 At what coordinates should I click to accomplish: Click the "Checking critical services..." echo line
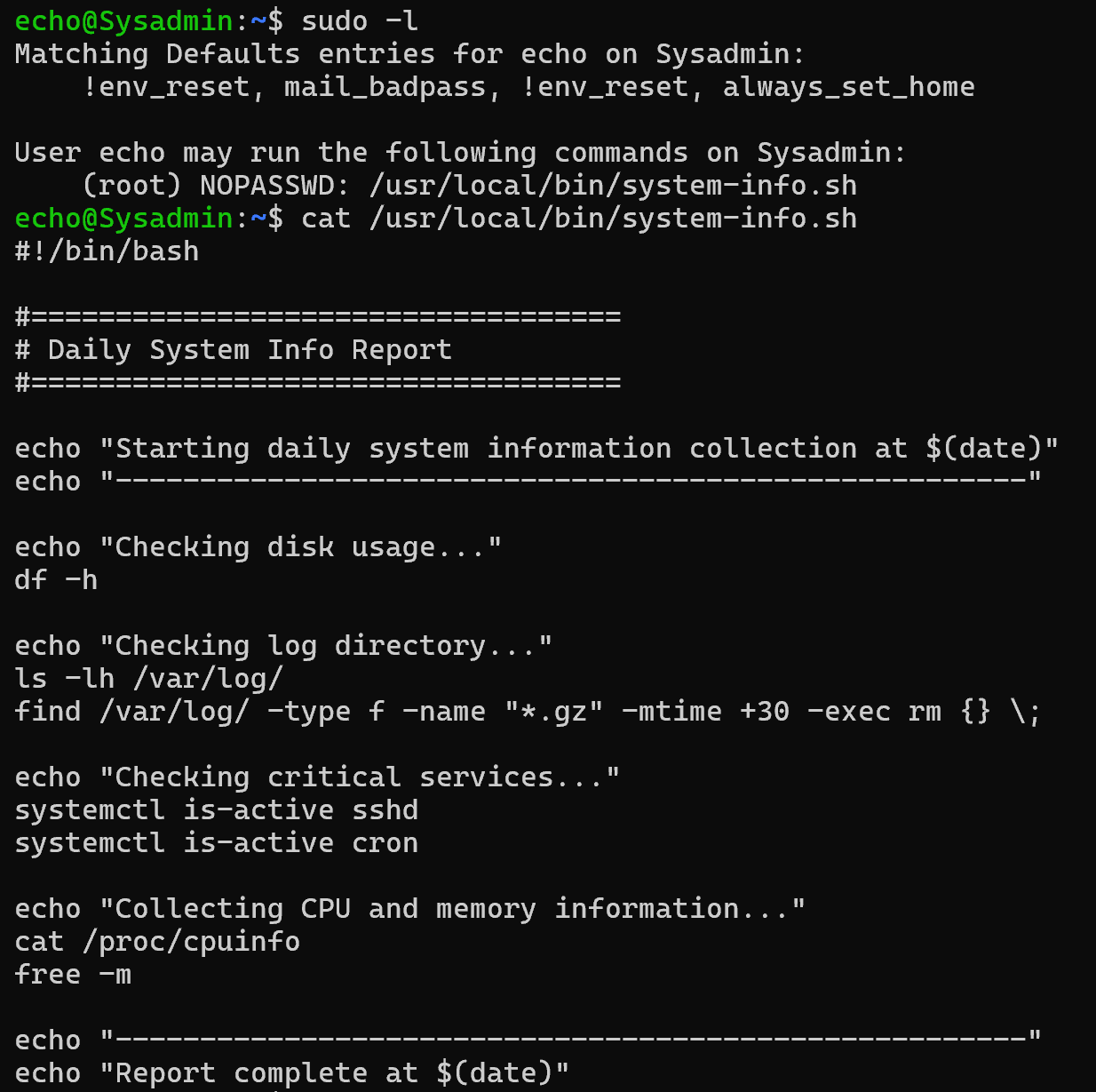pyautogui.click(x=316, y=777)
